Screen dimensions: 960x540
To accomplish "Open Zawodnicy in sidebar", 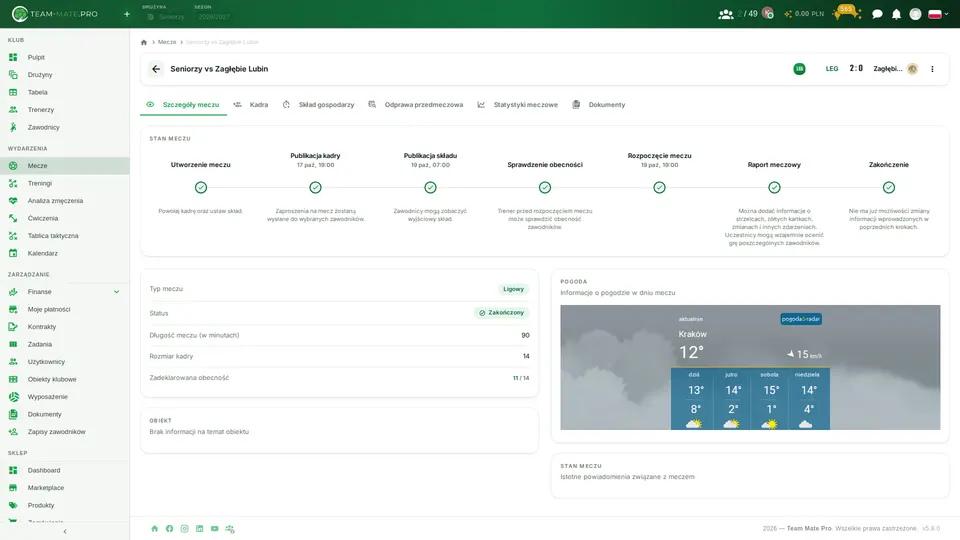I will [64, 127].
